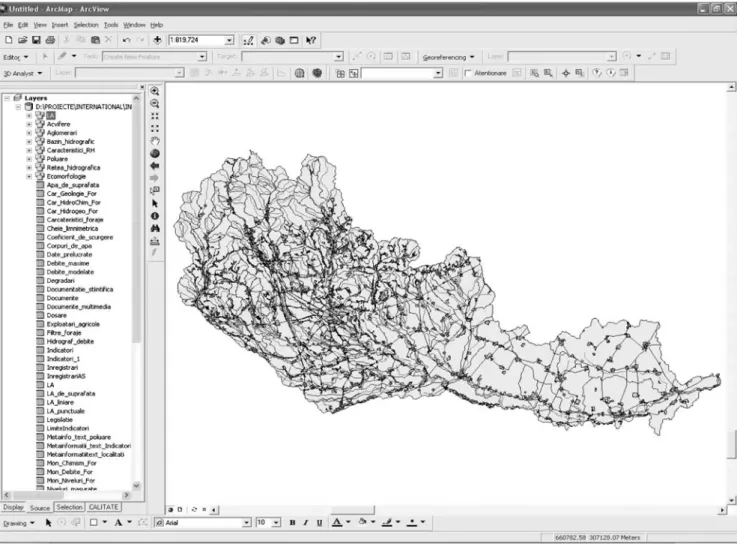Open the Find binoculars tool
The height and width of the screenshot is (544, 737).
155,229
